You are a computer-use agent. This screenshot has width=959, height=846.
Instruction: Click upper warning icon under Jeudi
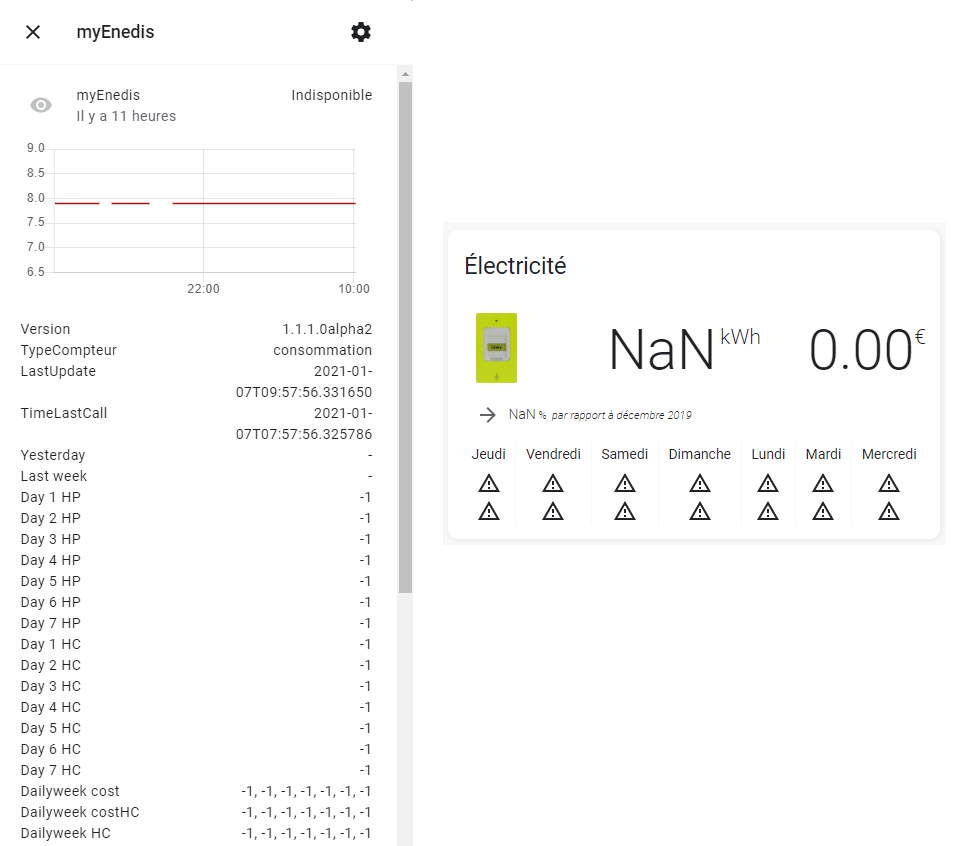(489, 483)
